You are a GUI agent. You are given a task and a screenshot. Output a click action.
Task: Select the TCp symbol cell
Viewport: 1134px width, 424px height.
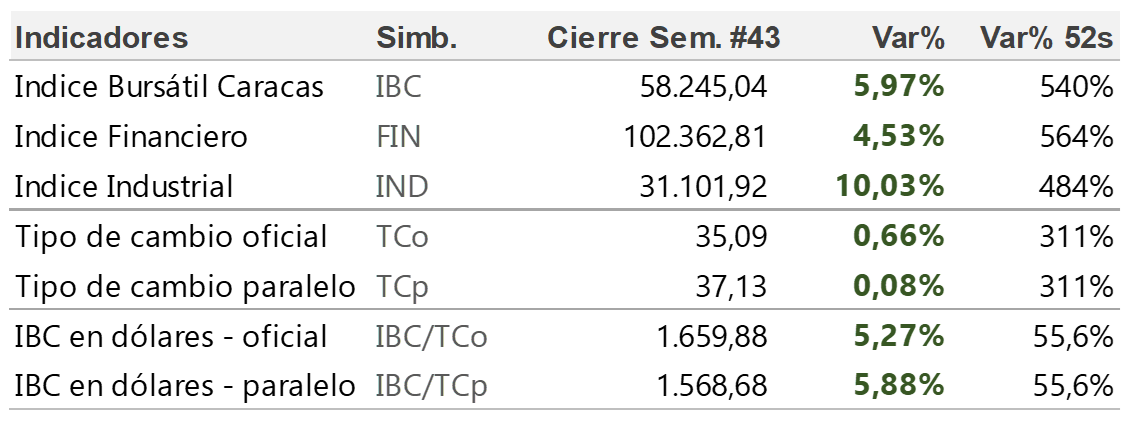(x=402, y=287)
